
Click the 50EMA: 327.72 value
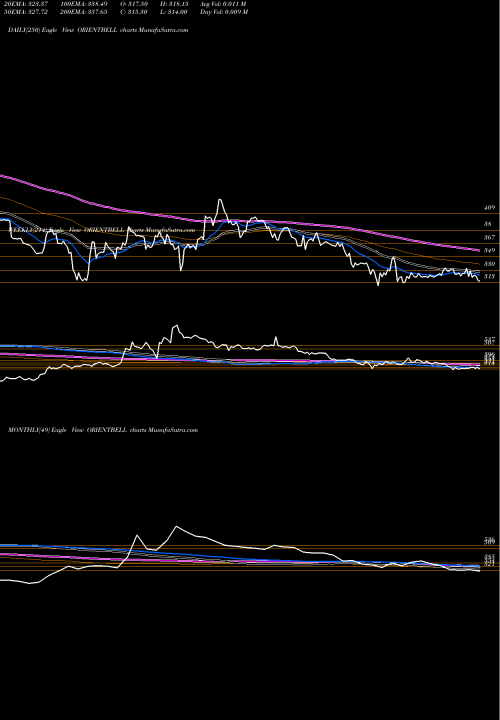[27, 12]
